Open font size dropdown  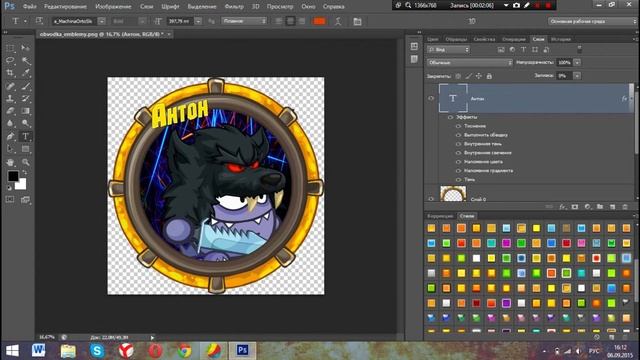point(198,21)
